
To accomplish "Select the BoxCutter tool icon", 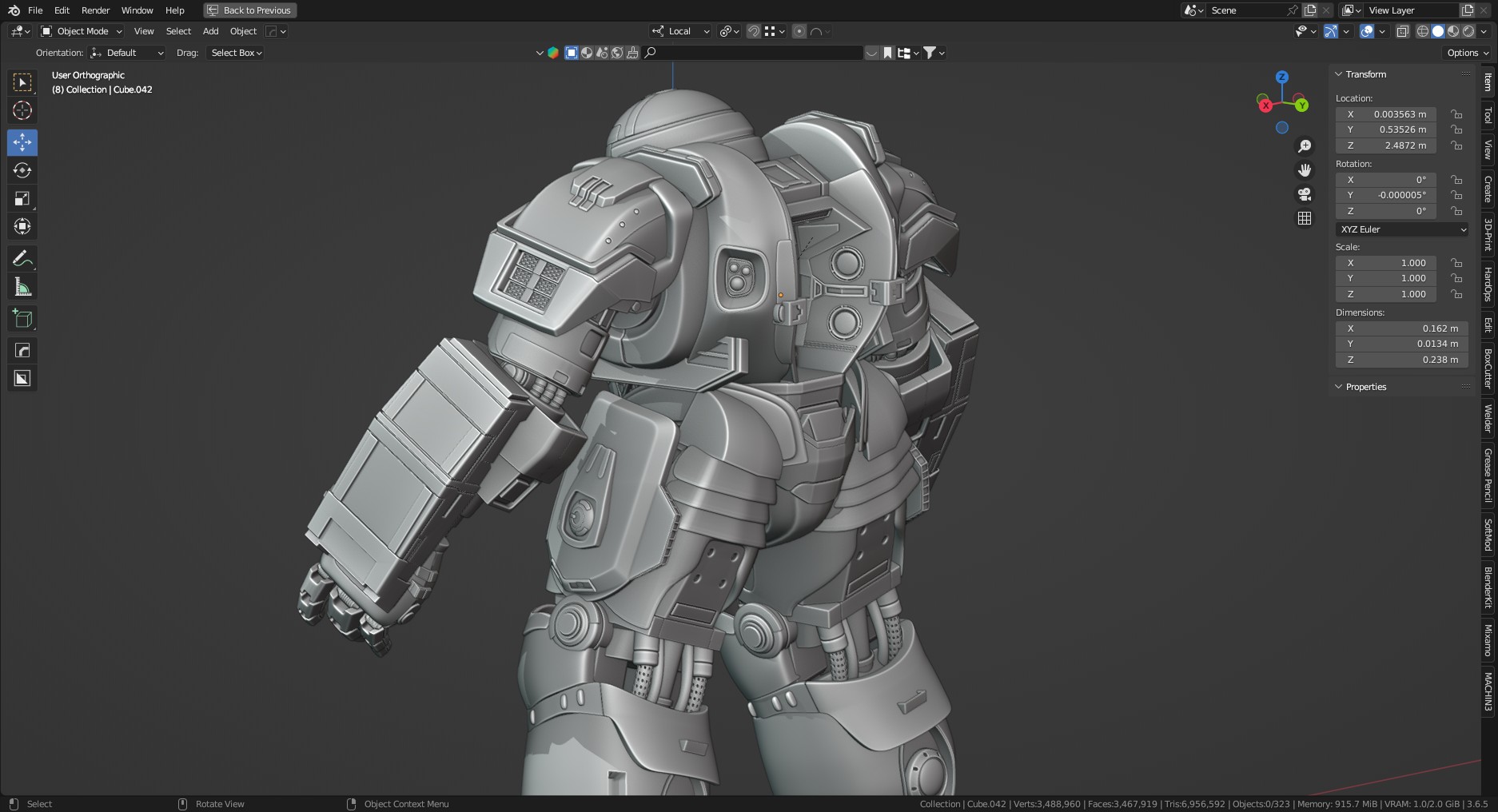I will click(x=22, y=378).
